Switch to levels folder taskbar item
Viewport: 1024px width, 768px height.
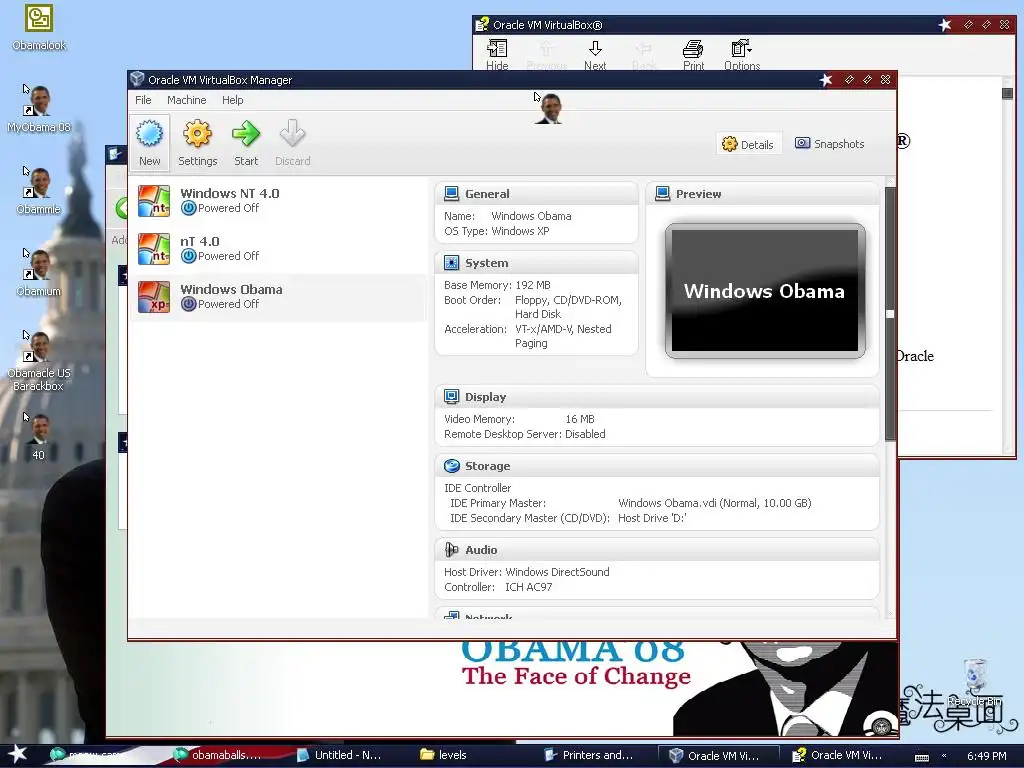point(444,755)
